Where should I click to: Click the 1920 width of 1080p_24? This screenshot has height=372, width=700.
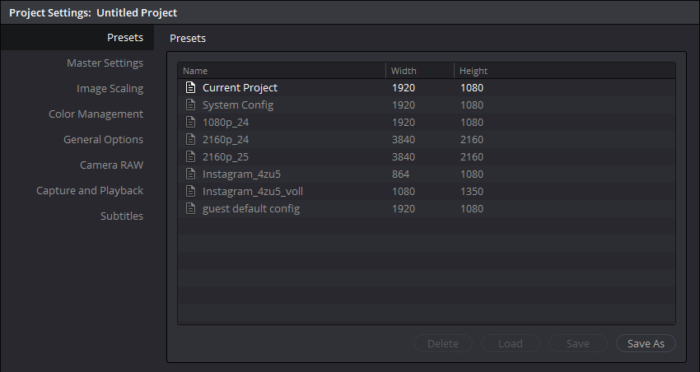click(404, 122)
